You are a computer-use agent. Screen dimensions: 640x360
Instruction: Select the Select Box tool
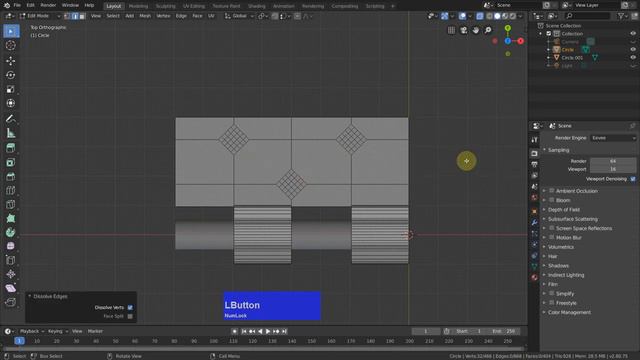(x=11, y=31)
